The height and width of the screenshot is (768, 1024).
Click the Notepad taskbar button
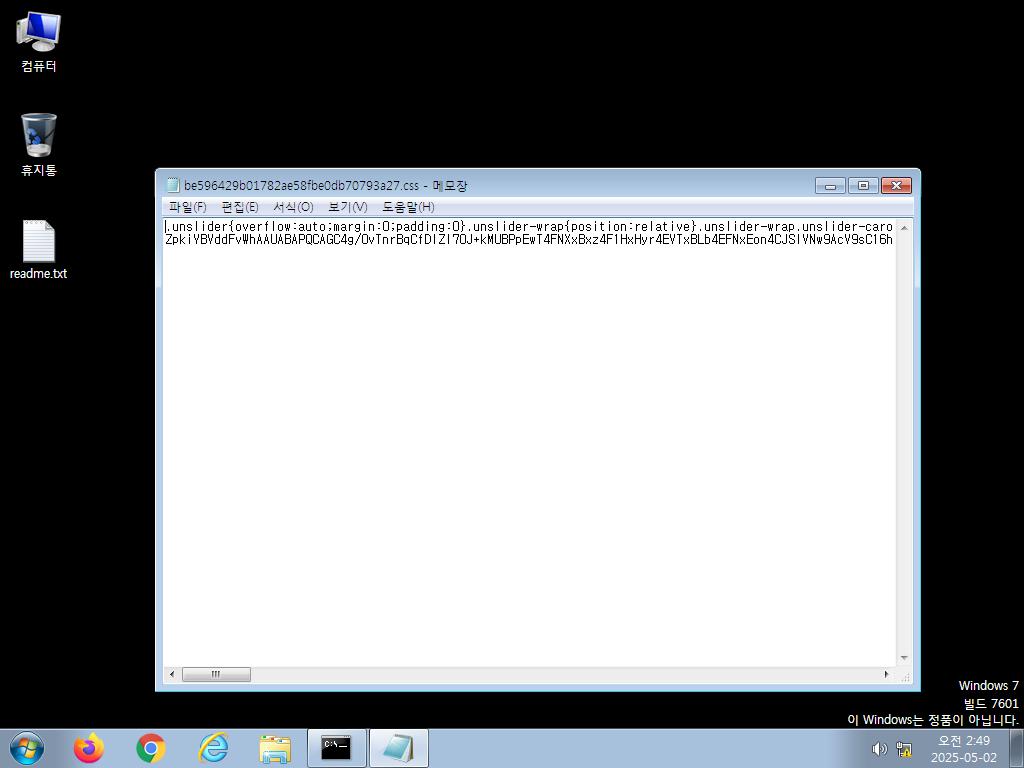coord(399,748)
